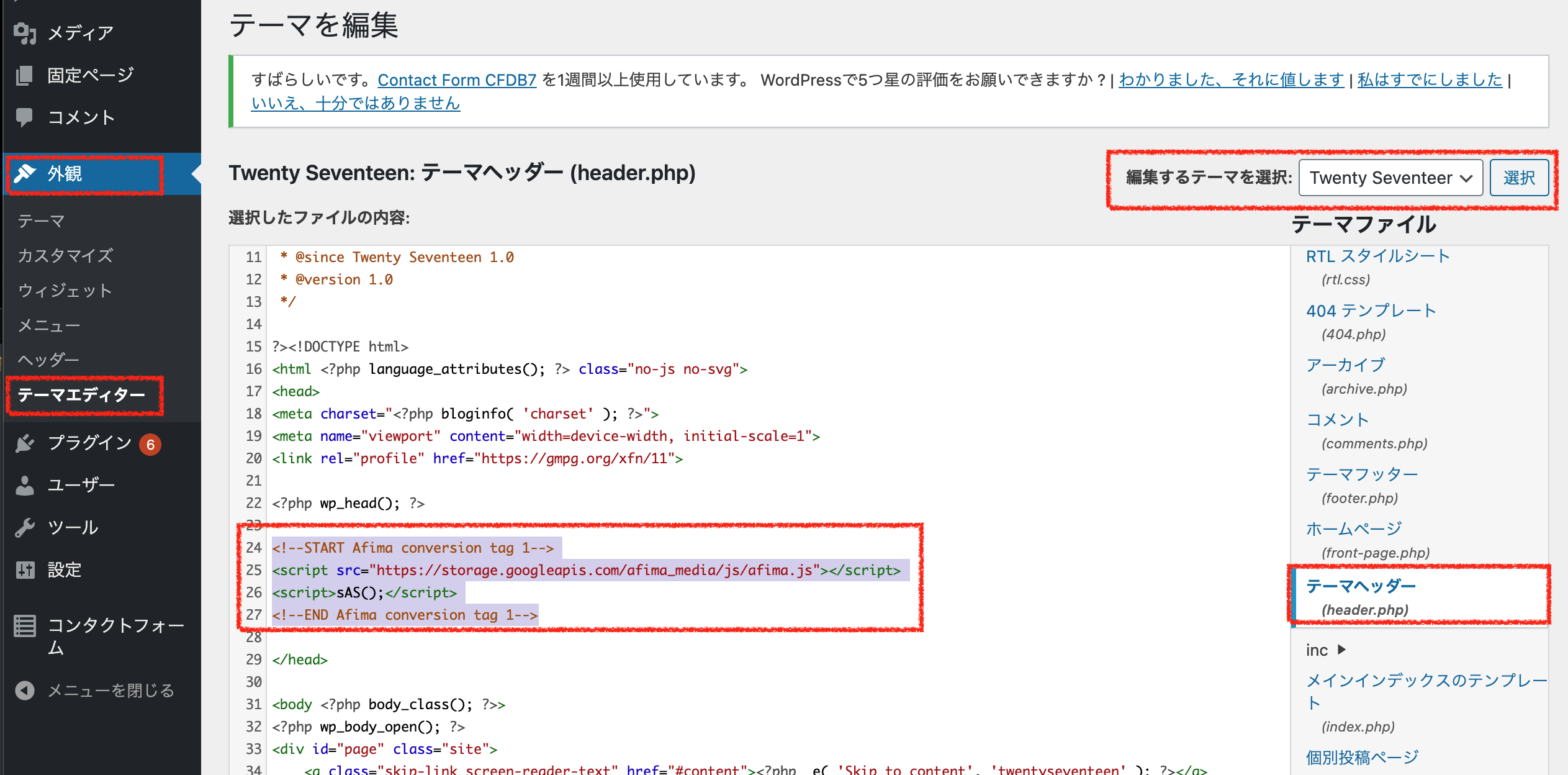Click the Settings sliders icon

pos(25,569)
